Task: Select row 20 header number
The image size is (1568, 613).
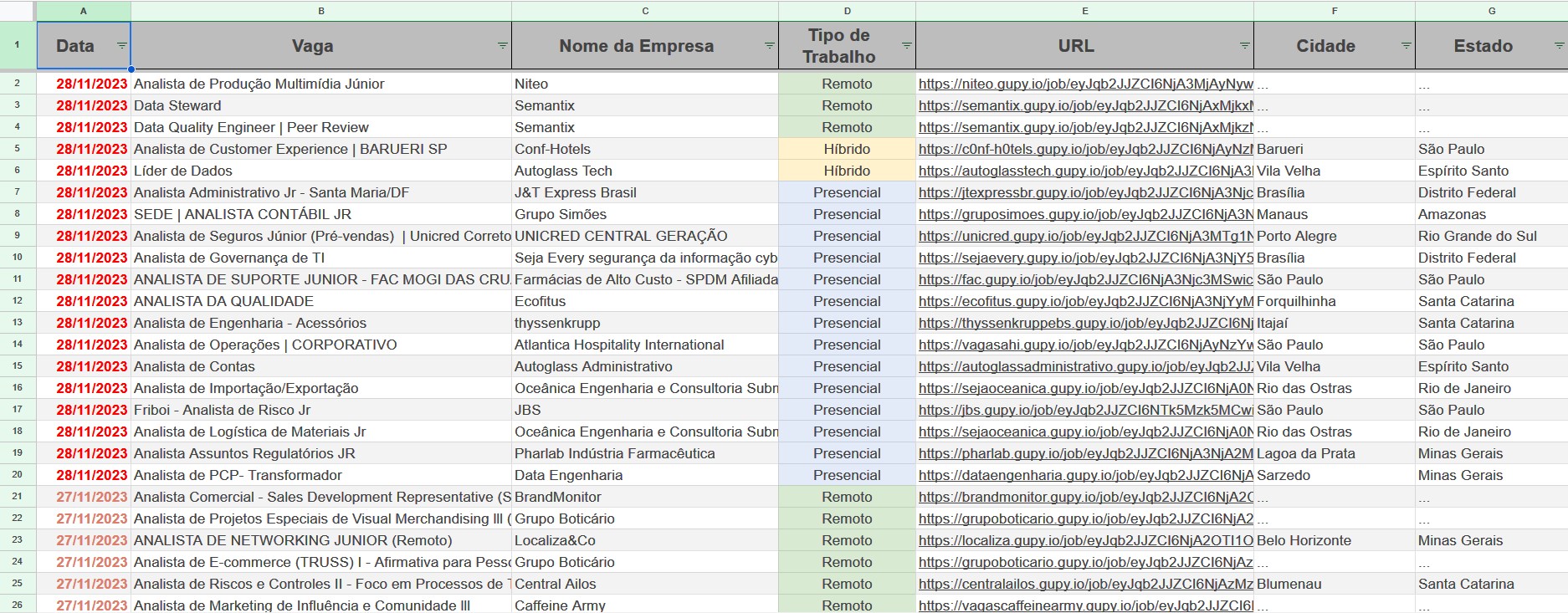Action: (x=18, y=475)
